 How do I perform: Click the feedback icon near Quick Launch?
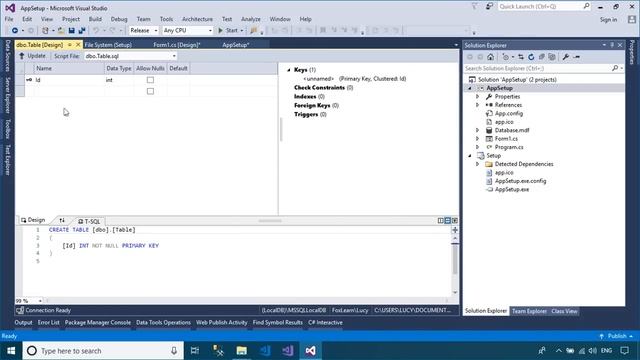489,6
